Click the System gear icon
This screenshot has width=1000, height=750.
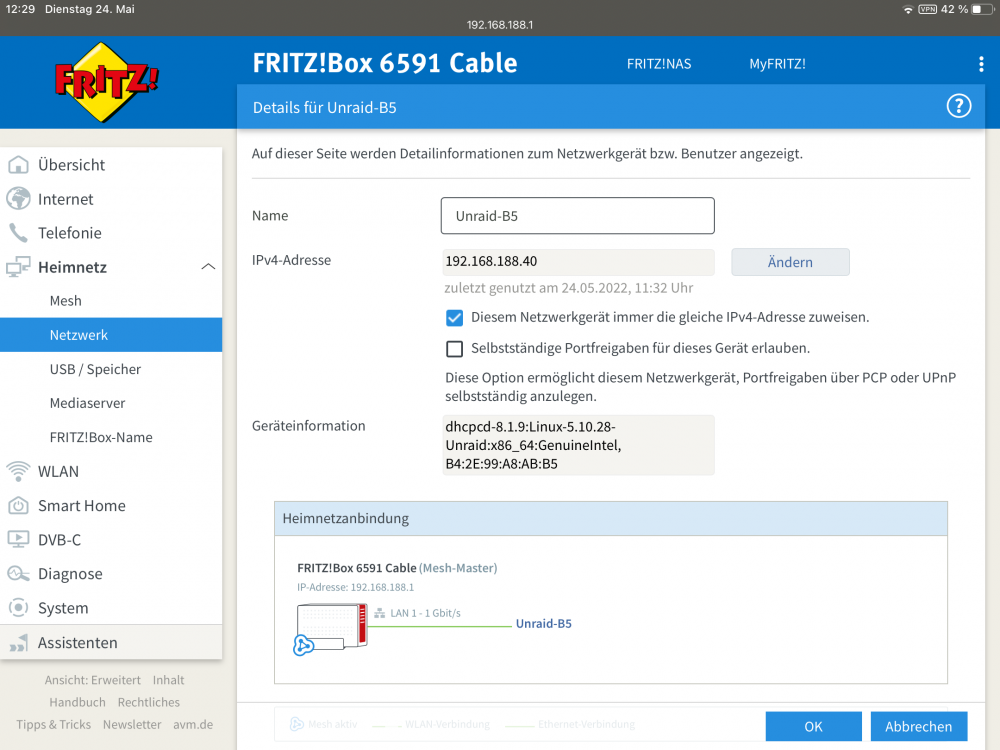(x=18, y=608)
